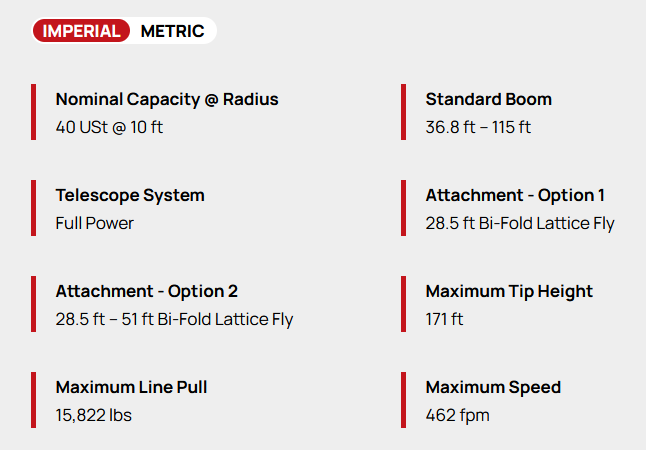Switch units to Metric

[x=172, y=31]
